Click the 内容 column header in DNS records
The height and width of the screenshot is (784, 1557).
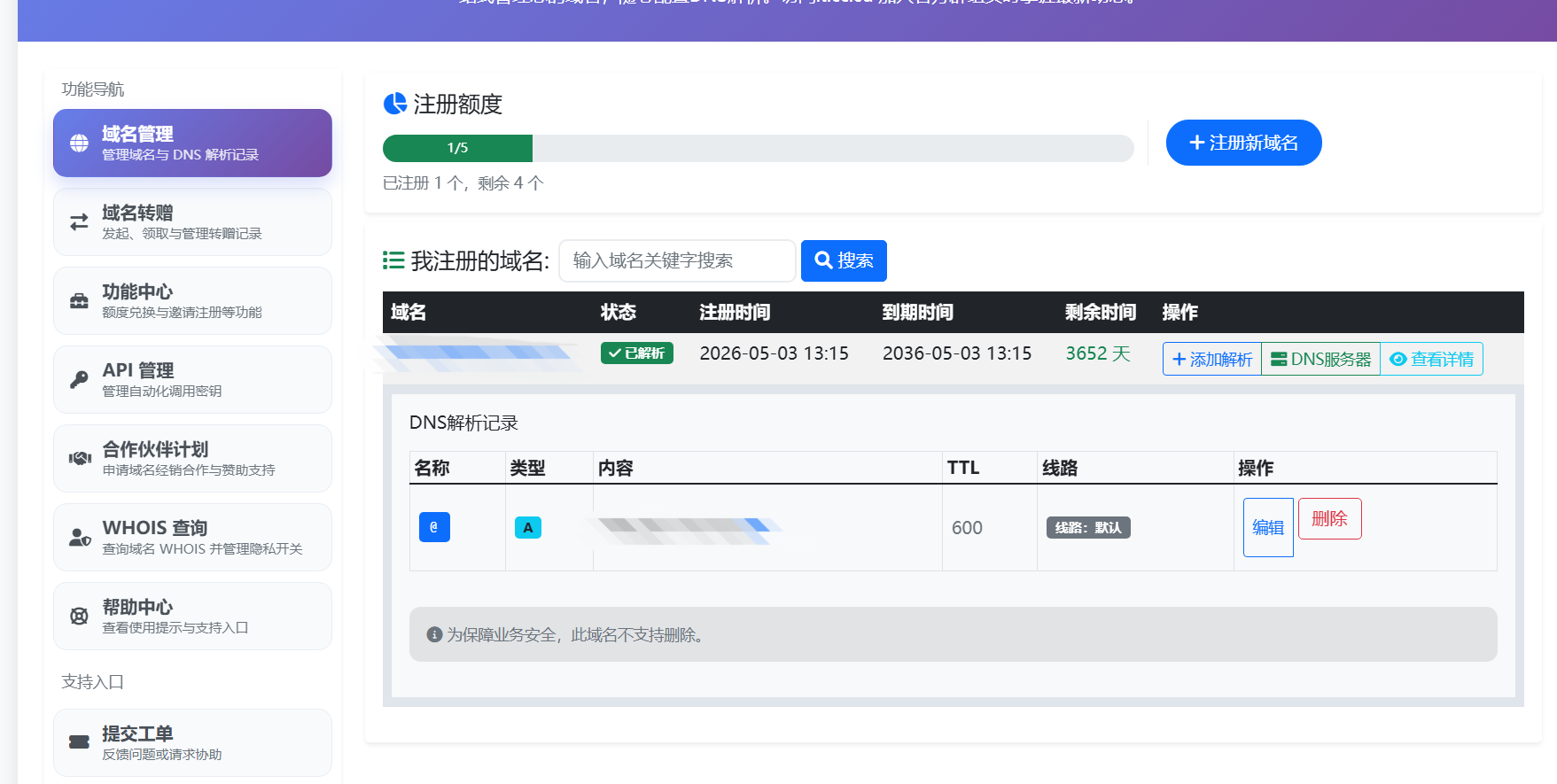pos(616,468)
